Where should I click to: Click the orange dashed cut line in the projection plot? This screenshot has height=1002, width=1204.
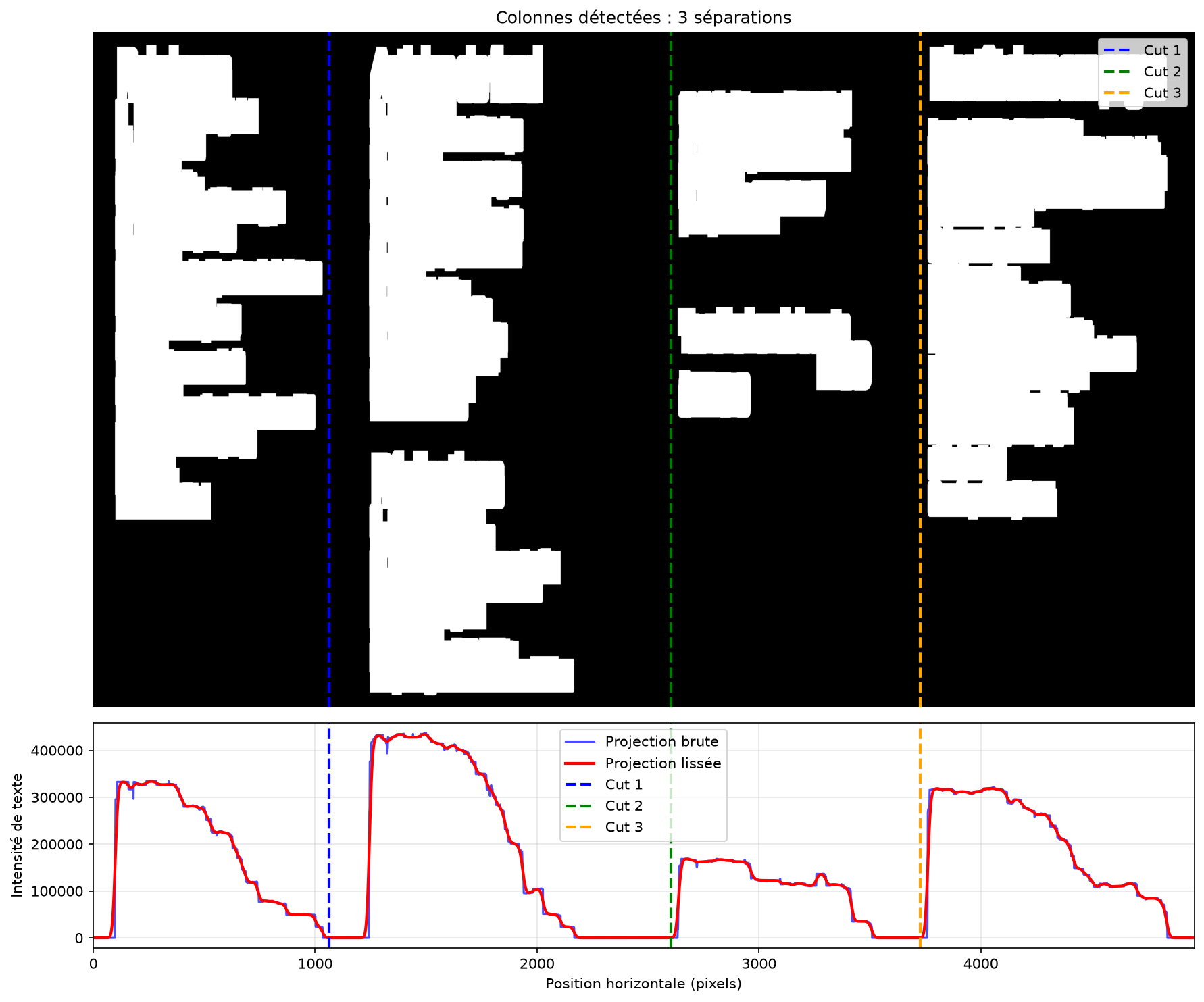(920, 836)
